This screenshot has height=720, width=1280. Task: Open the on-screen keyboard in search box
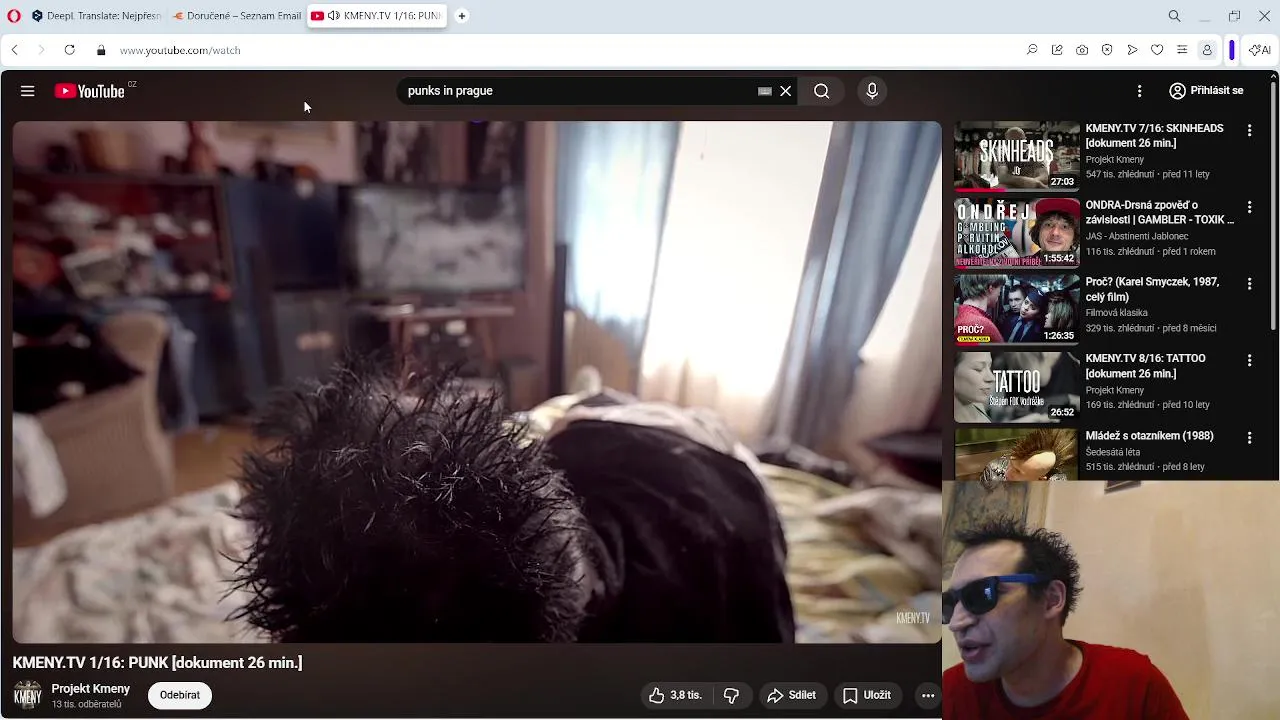click(x=765, y=91)
